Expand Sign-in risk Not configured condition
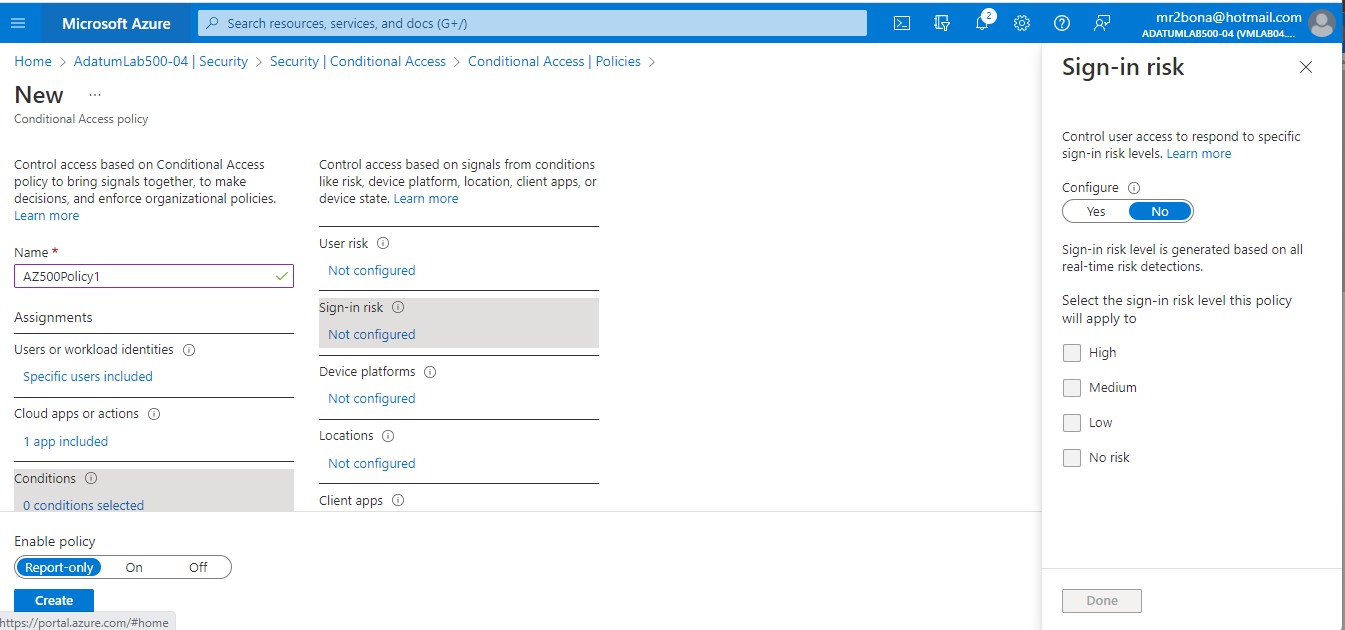 tap(371, 333)
